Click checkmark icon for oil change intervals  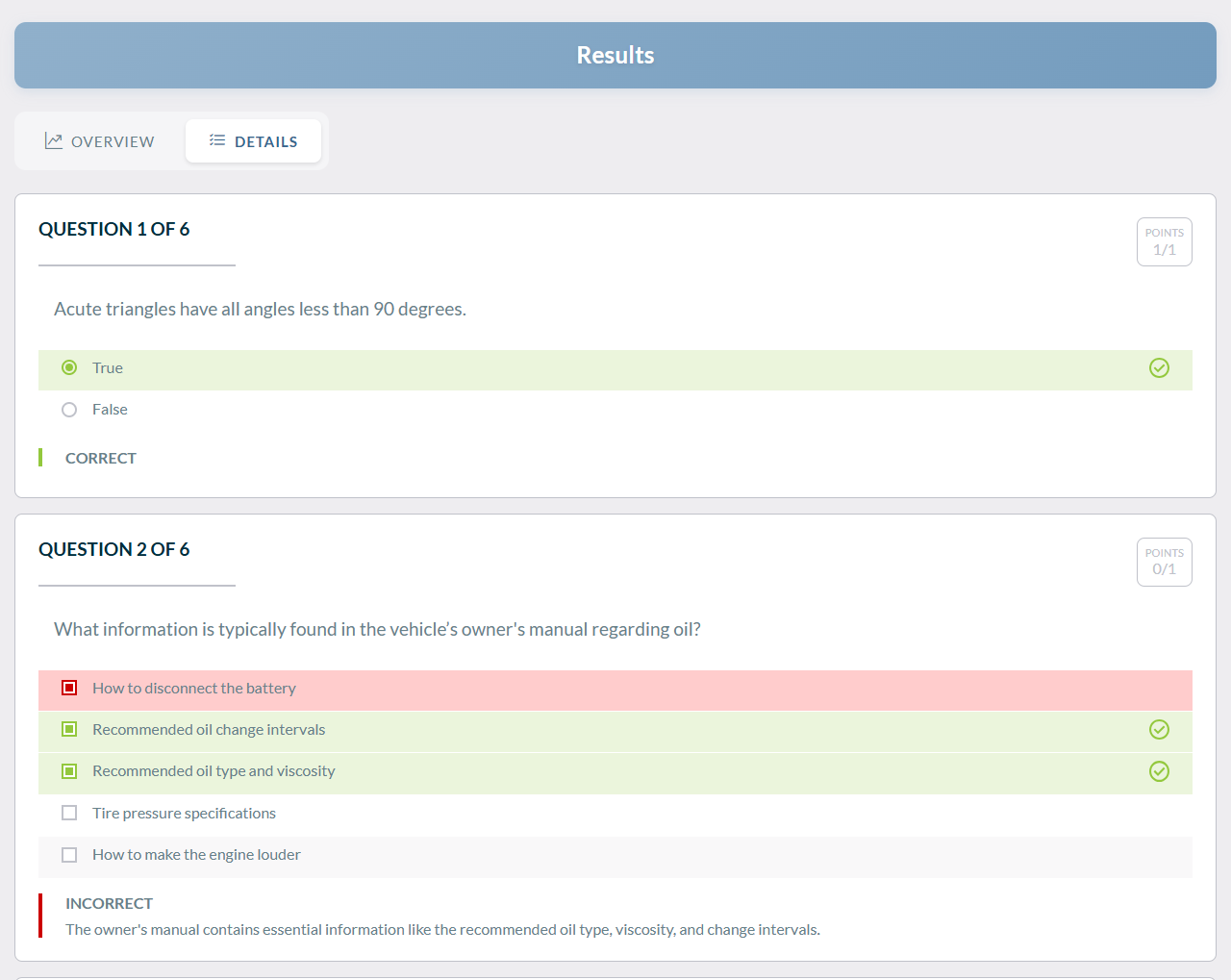[x=1159, y=730]
